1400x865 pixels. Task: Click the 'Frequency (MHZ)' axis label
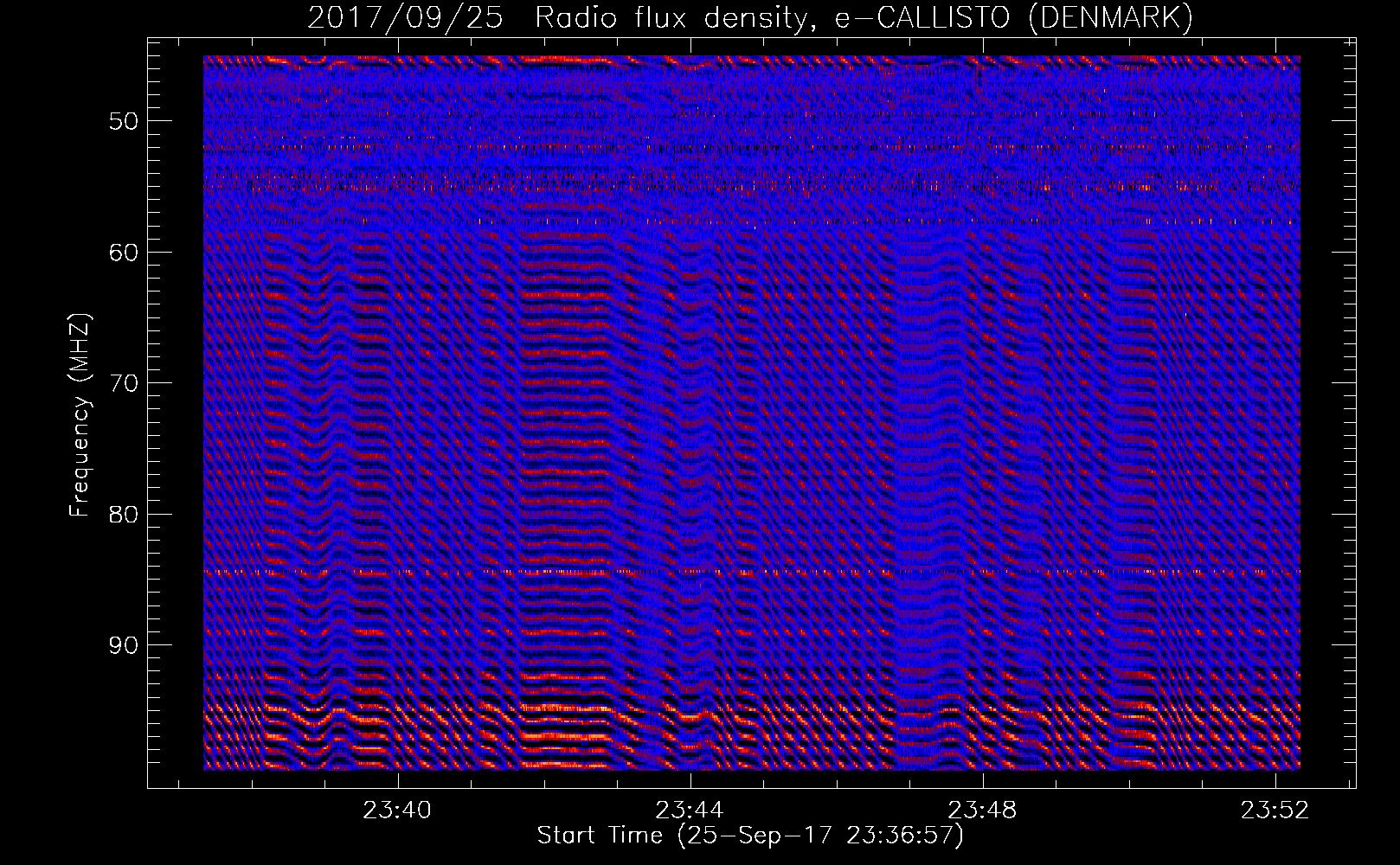(80, 415)
